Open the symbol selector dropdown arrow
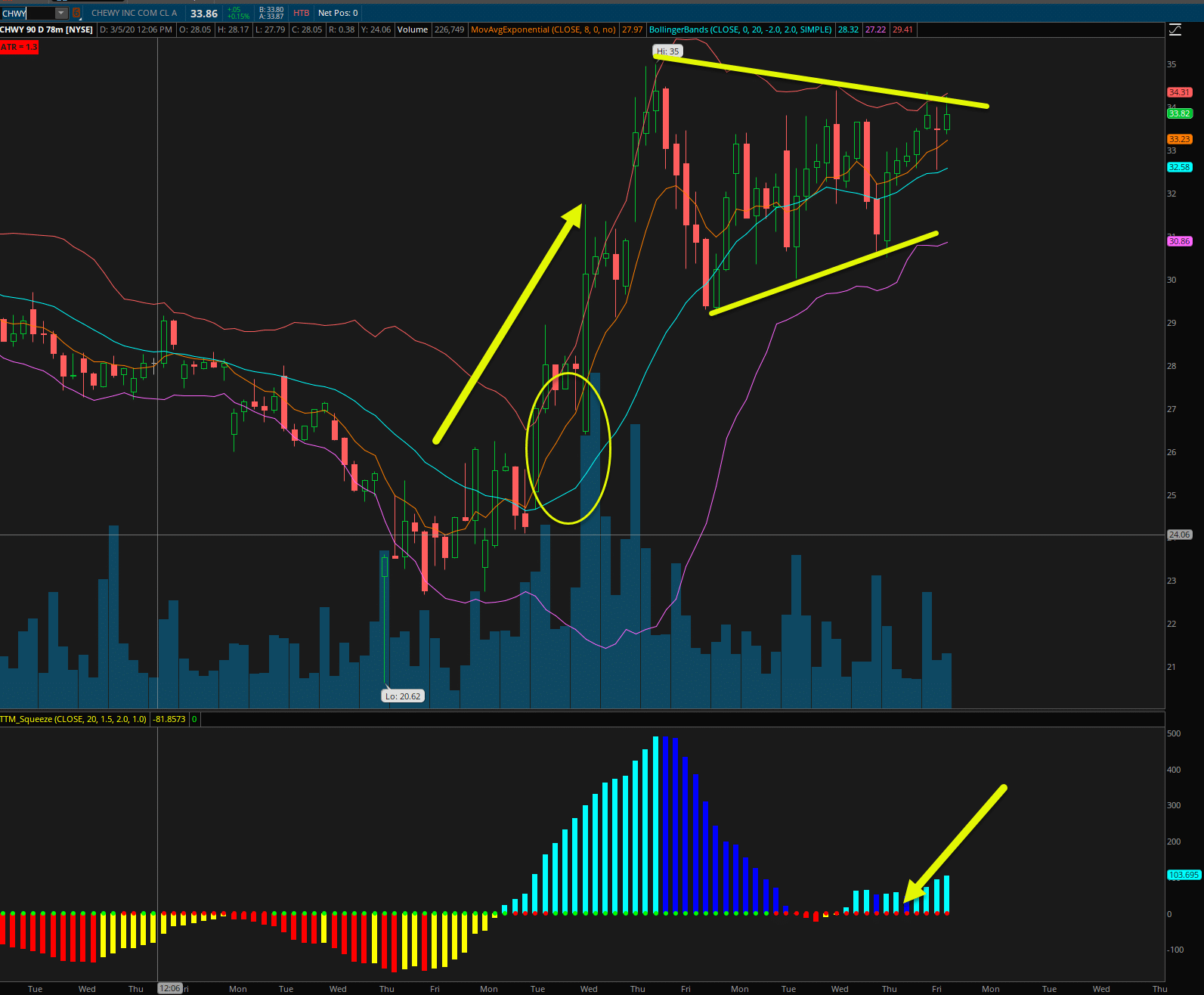Screen dimensions: 1204x995 click(62, 13)
